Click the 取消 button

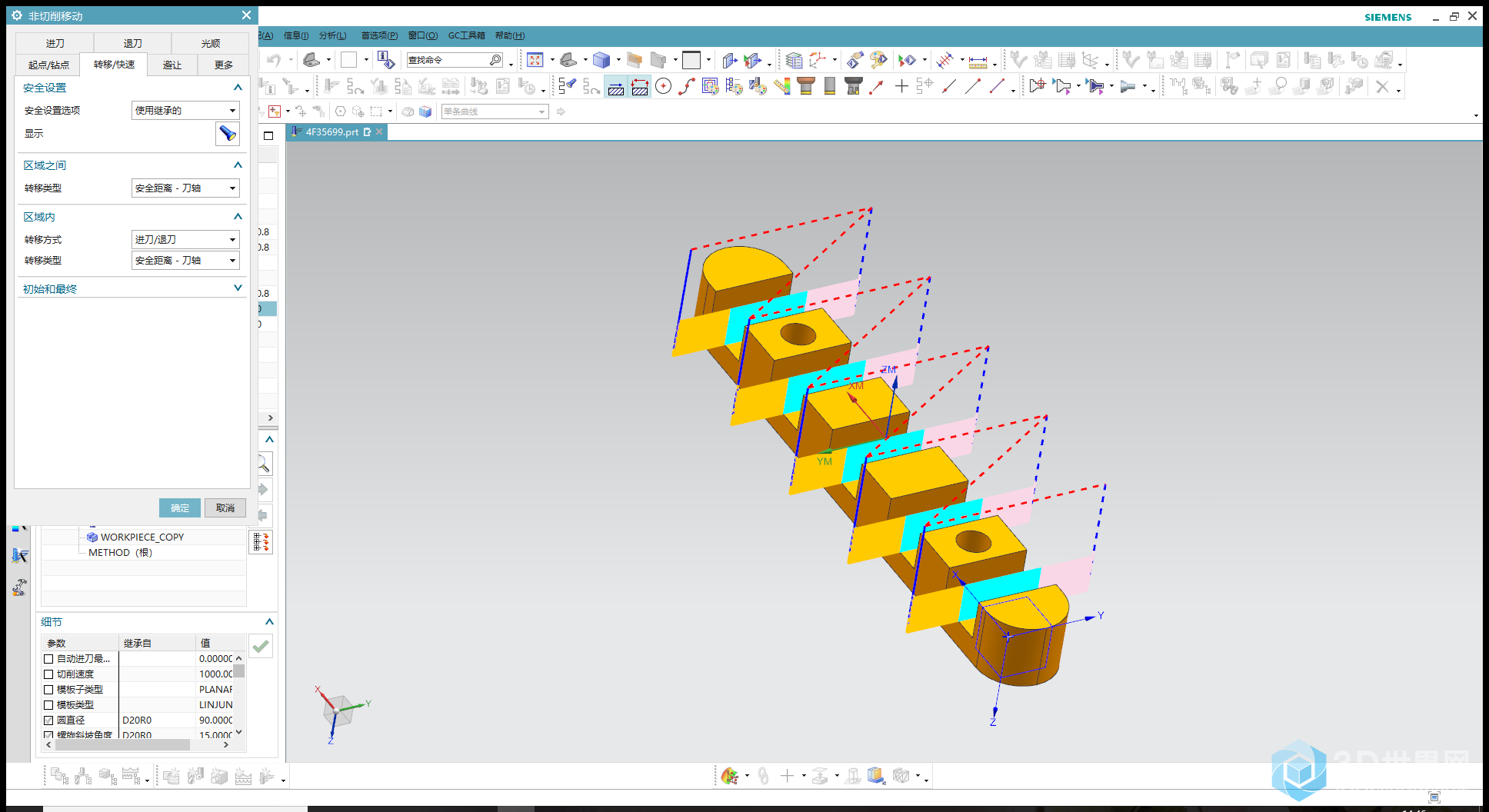tap(225, 508)
